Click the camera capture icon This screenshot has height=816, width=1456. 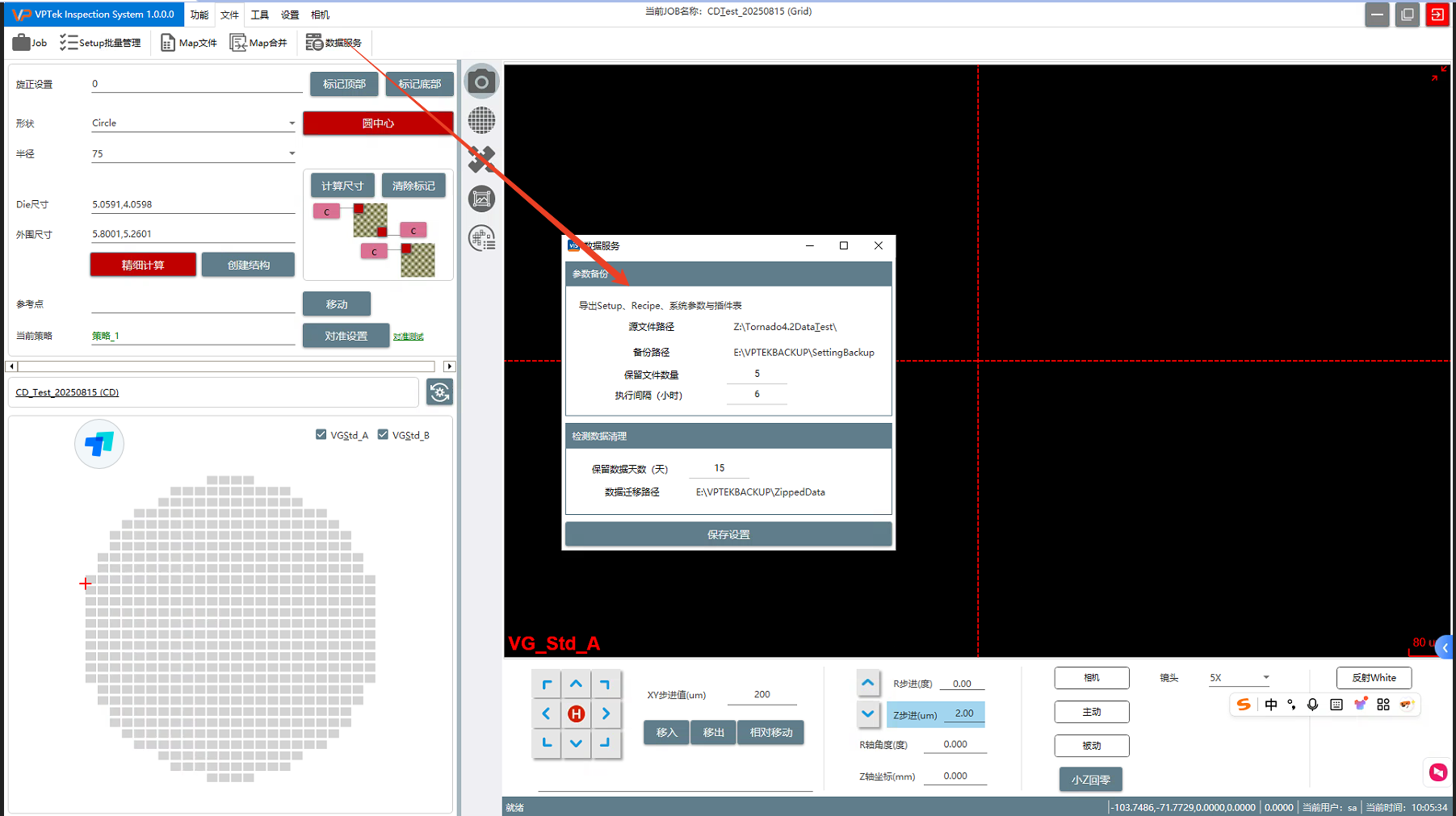[481, 82]
